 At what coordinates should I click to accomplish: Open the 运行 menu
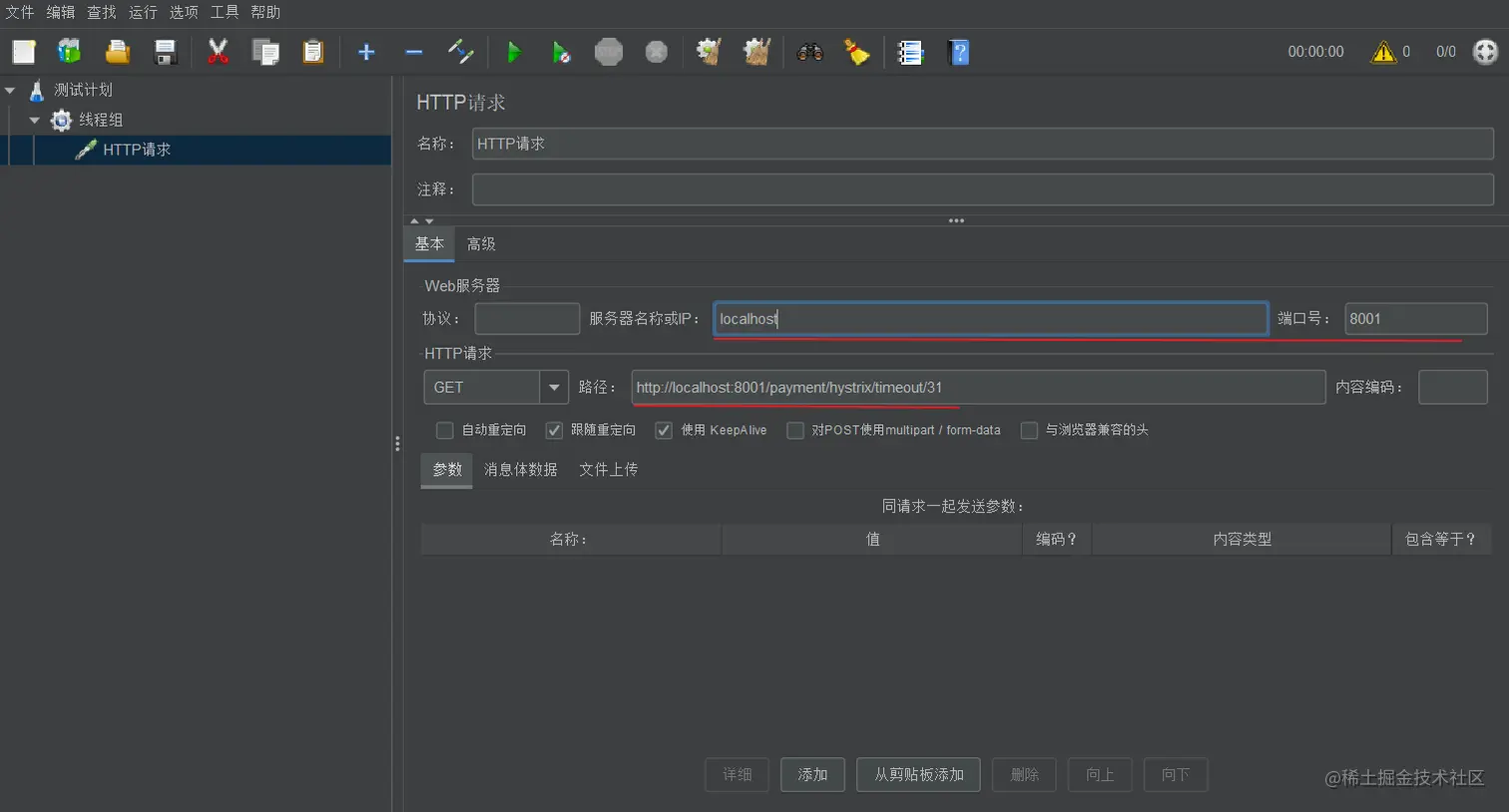pos(143,12)
